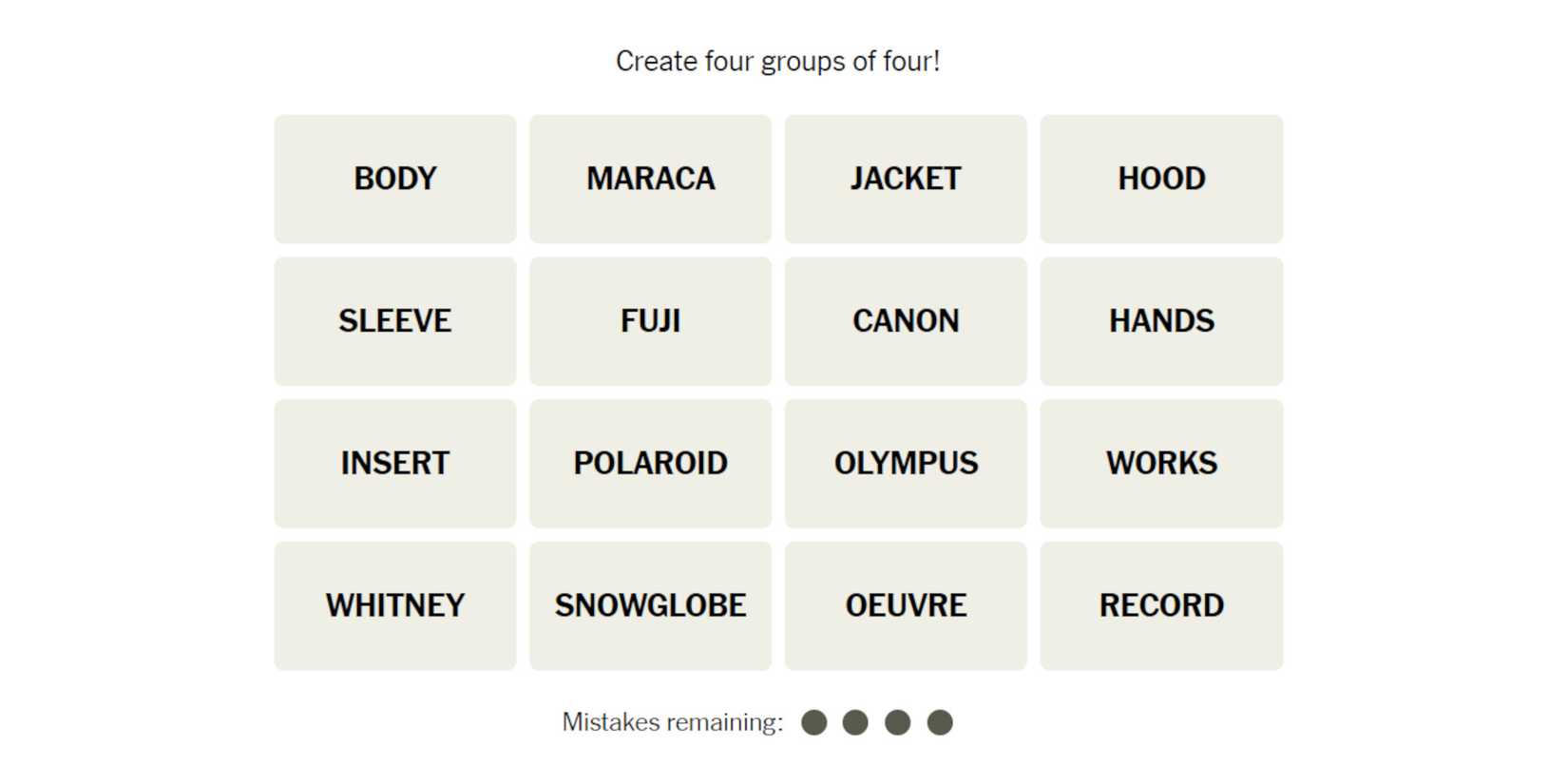1568x784 pixels.
Task: Click the MARACA word tile
Action: pos(650,179)
